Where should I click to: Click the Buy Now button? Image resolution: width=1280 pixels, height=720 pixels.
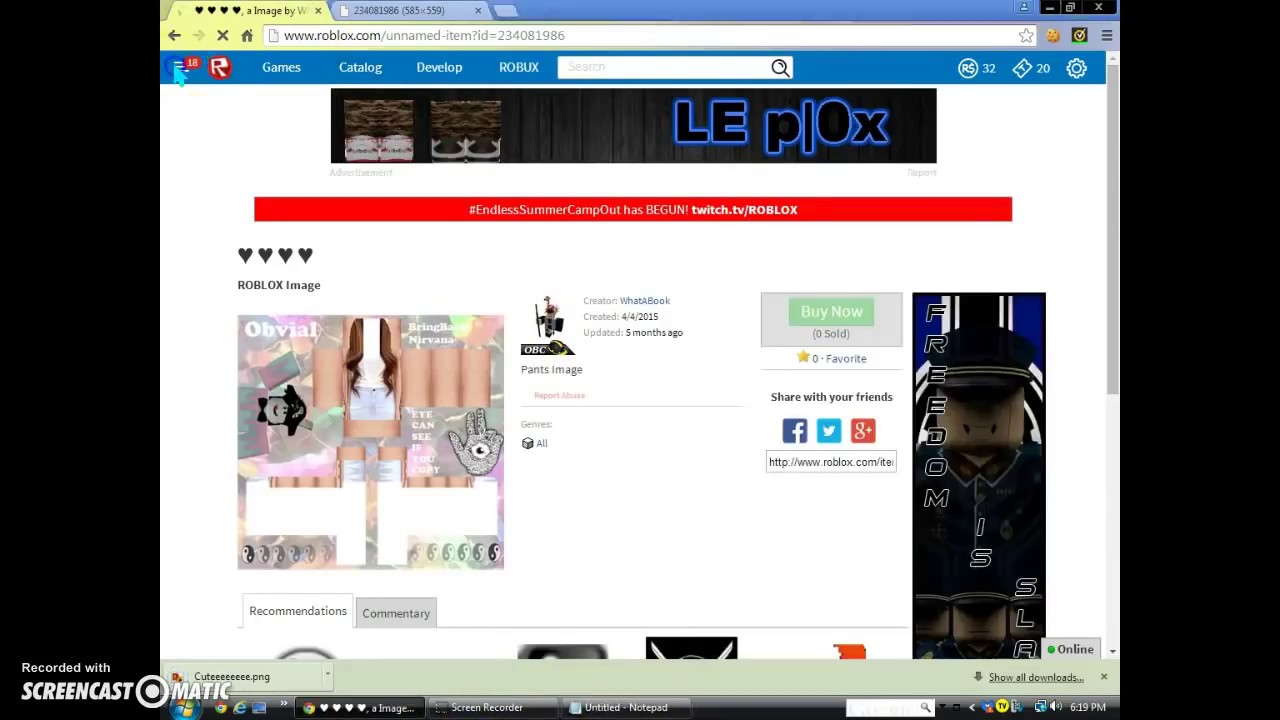pos(831,312)
